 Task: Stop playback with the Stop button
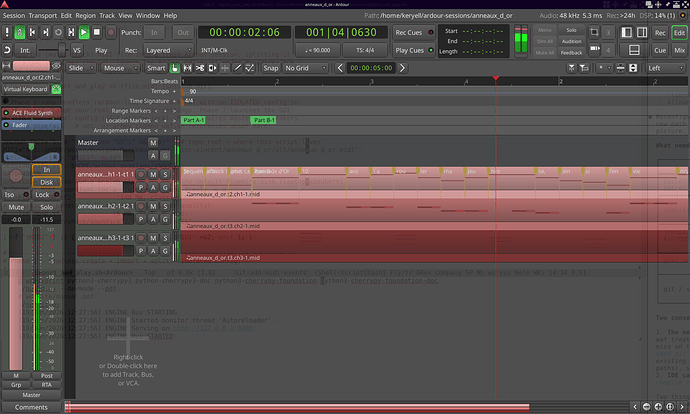[x=97, y=32]
